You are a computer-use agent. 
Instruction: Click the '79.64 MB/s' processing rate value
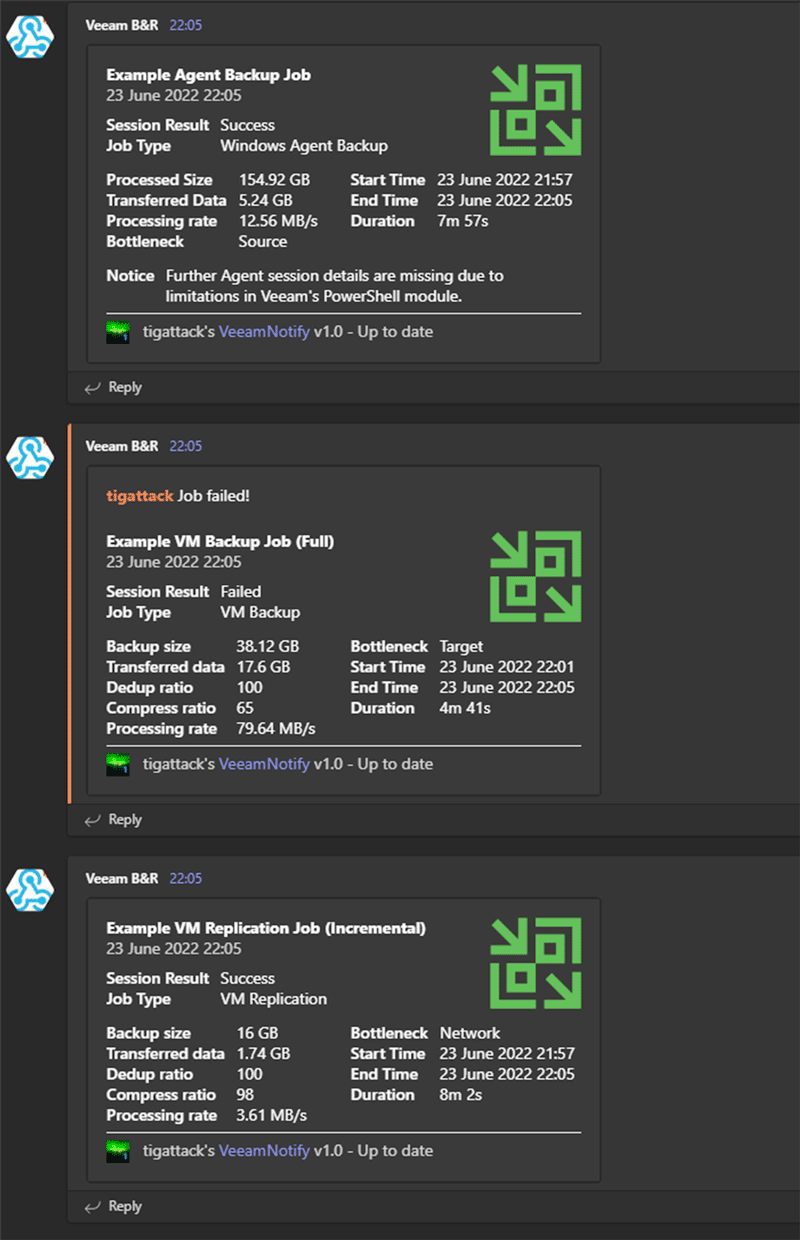pos(277,729)
